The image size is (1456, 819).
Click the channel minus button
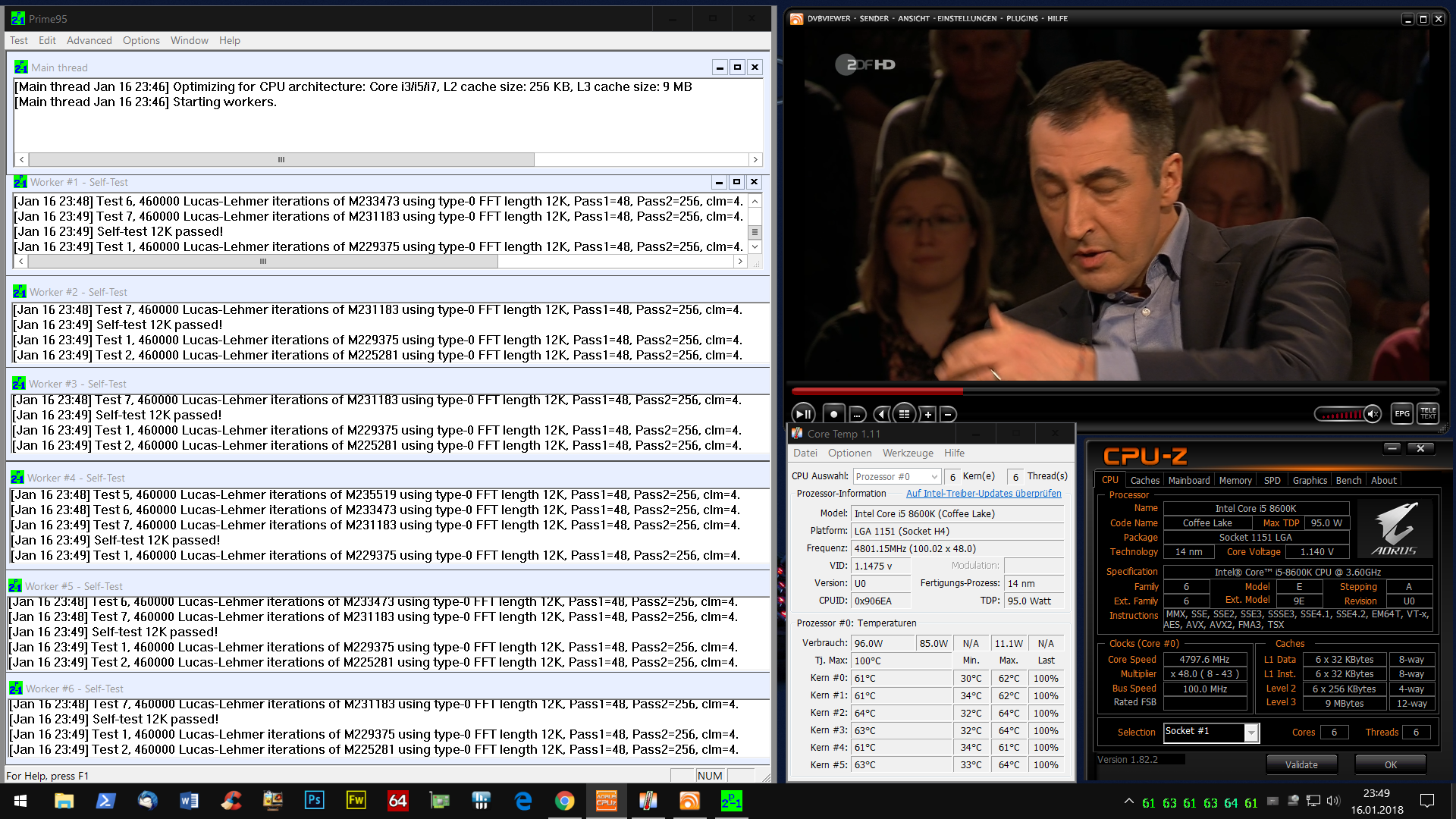(x=948, y=414)
